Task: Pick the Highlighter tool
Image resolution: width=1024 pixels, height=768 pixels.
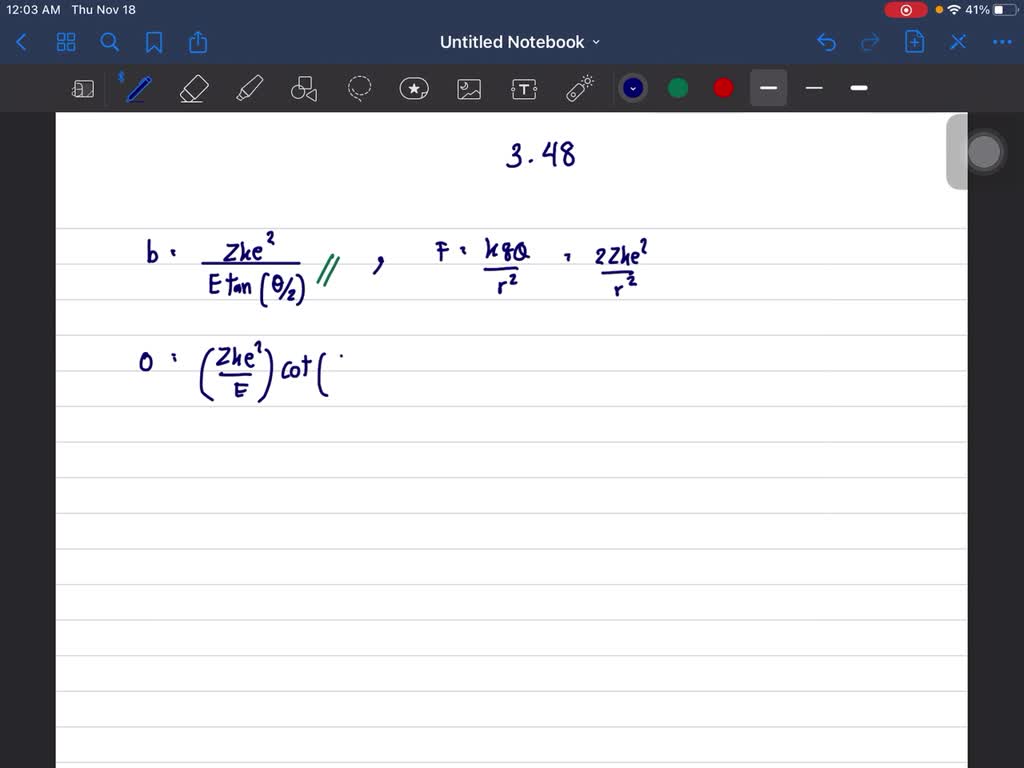Action: 249,88
